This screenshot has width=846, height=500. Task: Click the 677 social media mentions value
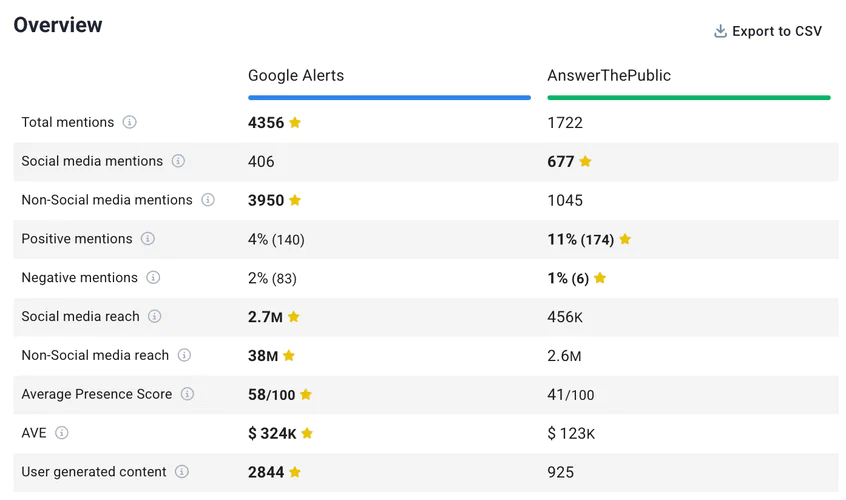(561, 161)
